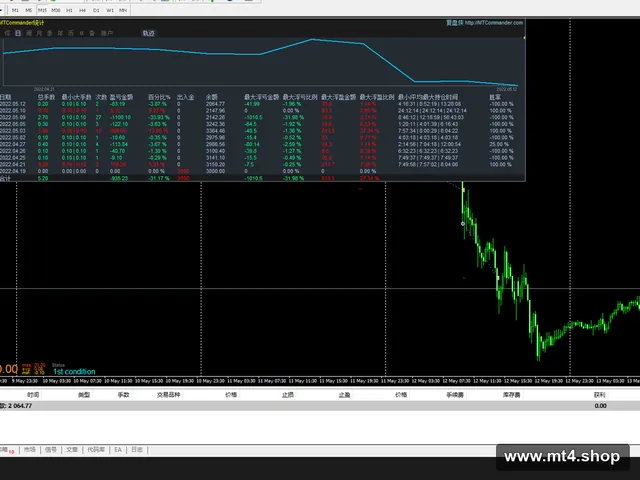Click the 百分比% column header
640x480 pixels.
tap(159, 97)
